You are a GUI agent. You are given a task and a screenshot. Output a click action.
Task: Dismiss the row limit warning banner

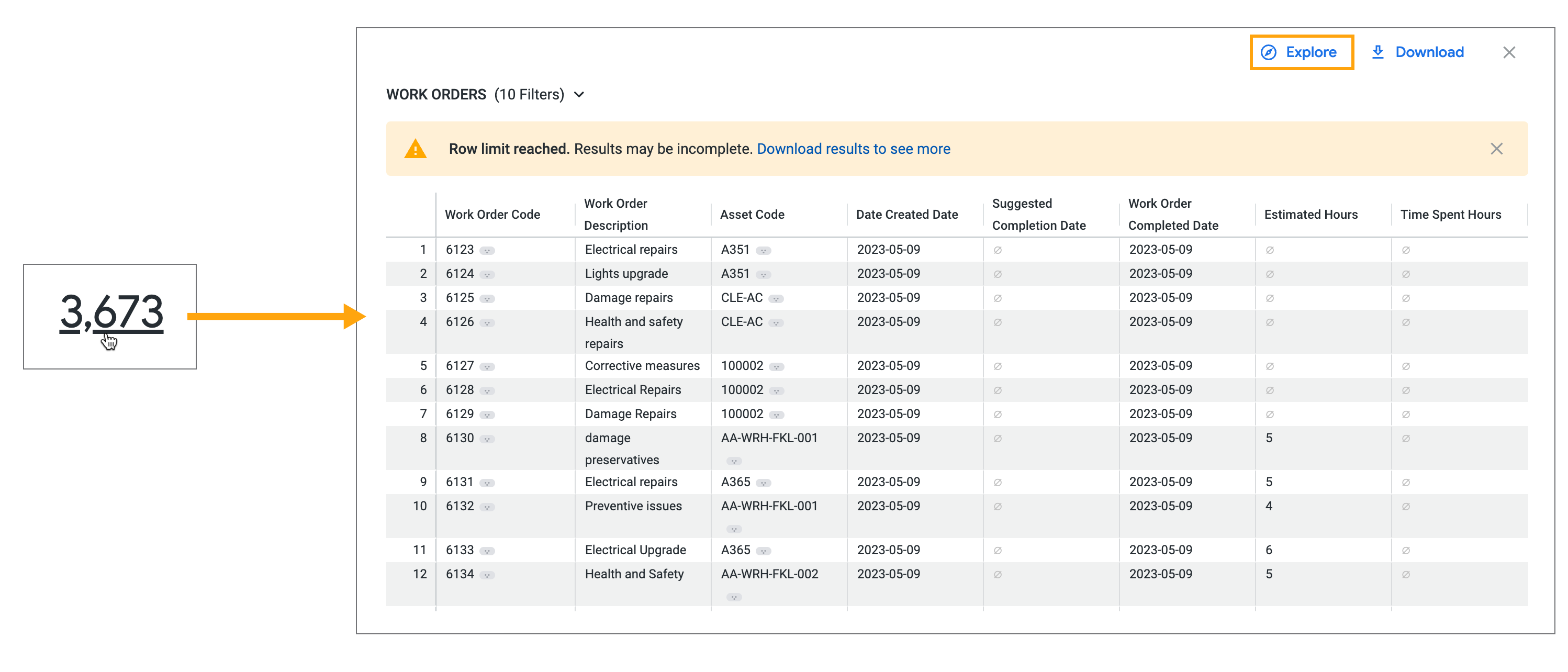(1496, 149)
